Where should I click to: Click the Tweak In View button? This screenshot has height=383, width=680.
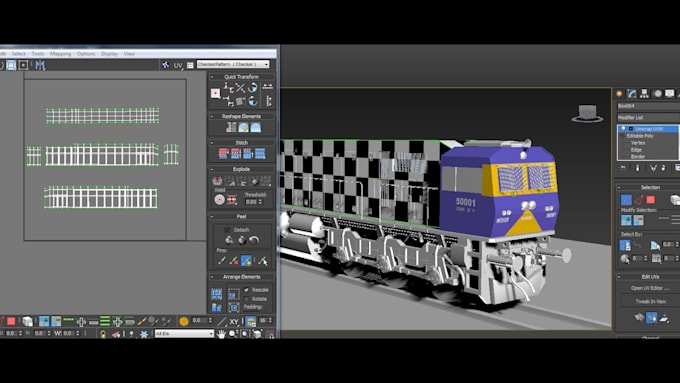650,301
